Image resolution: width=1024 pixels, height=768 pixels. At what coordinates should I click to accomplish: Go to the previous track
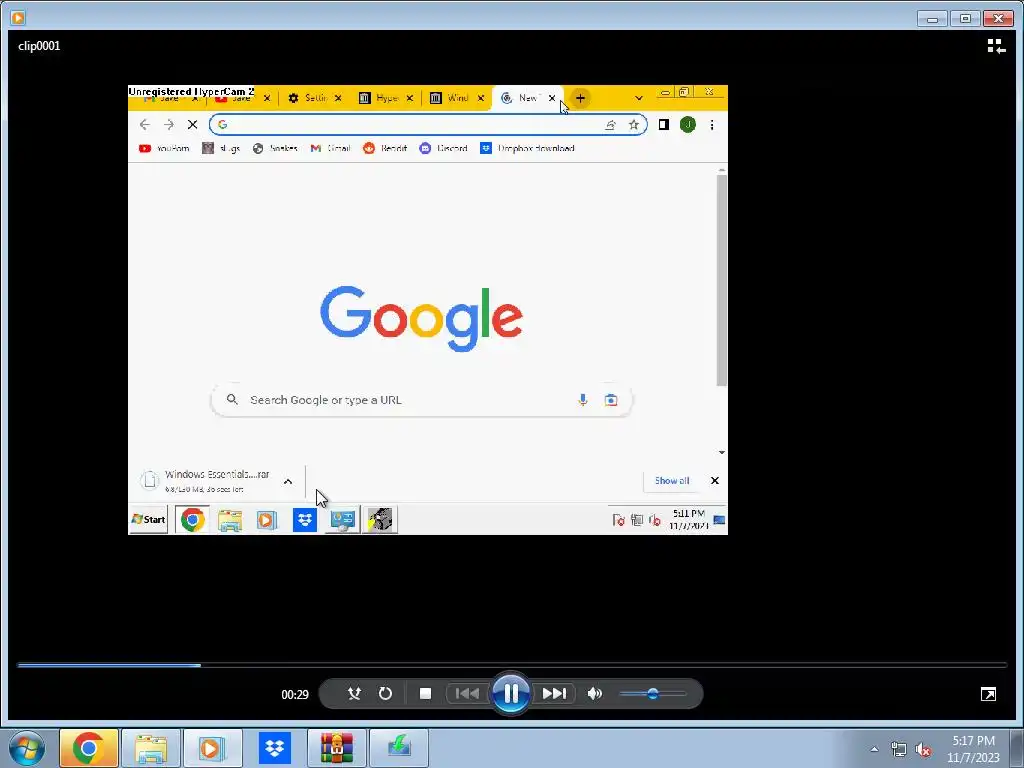(467, 694)
